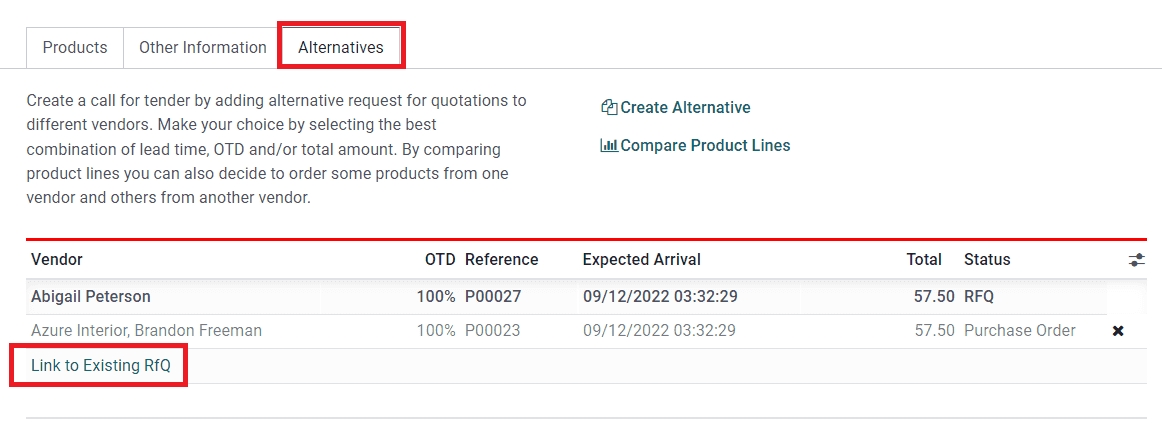Open the Other Information tab
The height and width of the screenshot is (434, 1162).
coord(202,47)
